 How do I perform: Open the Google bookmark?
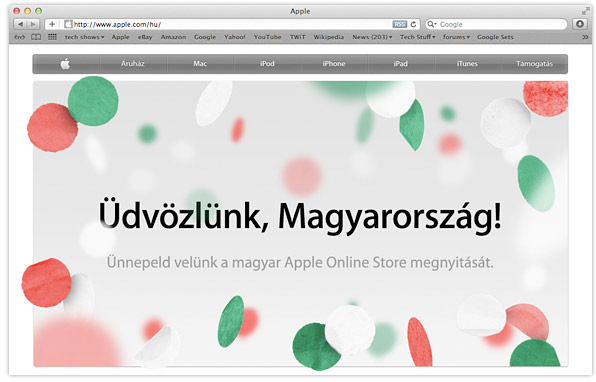tap(205, 37)
